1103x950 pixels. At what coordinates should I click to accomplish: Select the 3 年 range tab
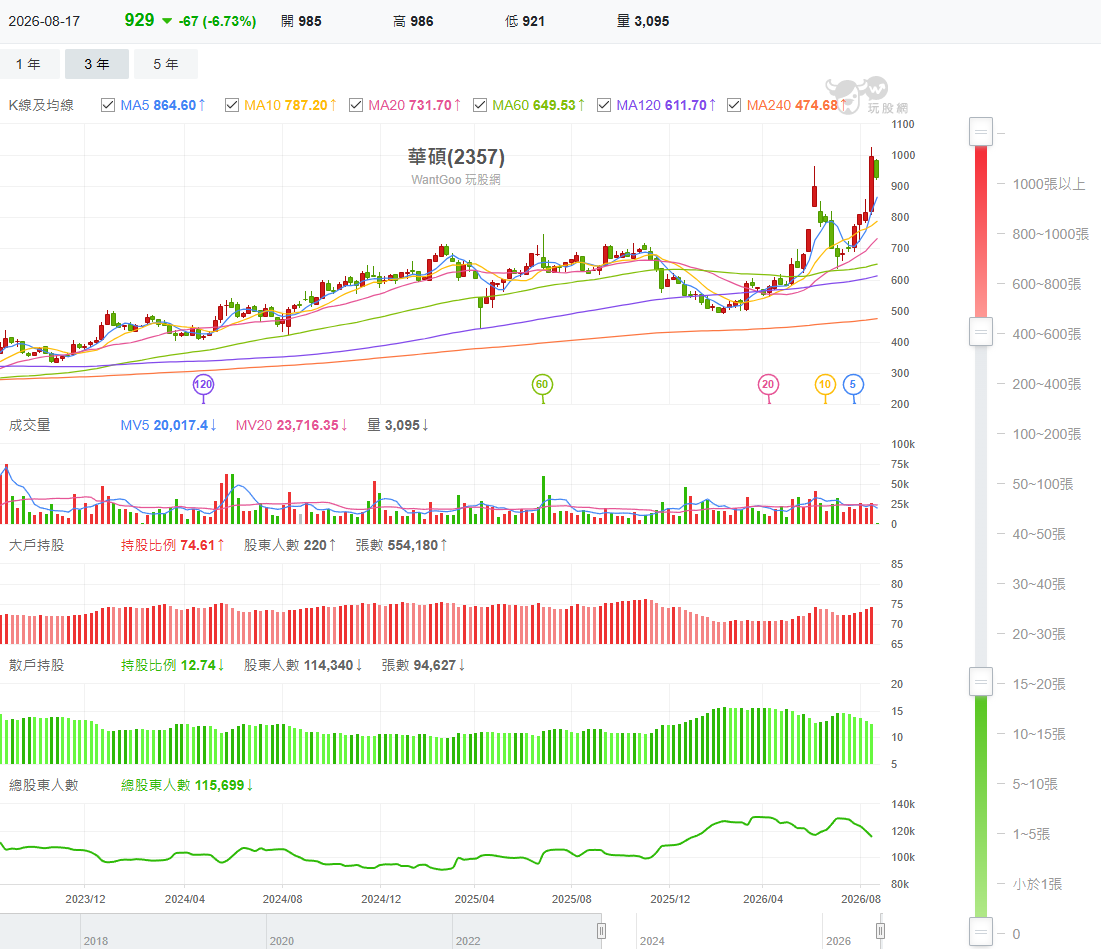(96, 64)
